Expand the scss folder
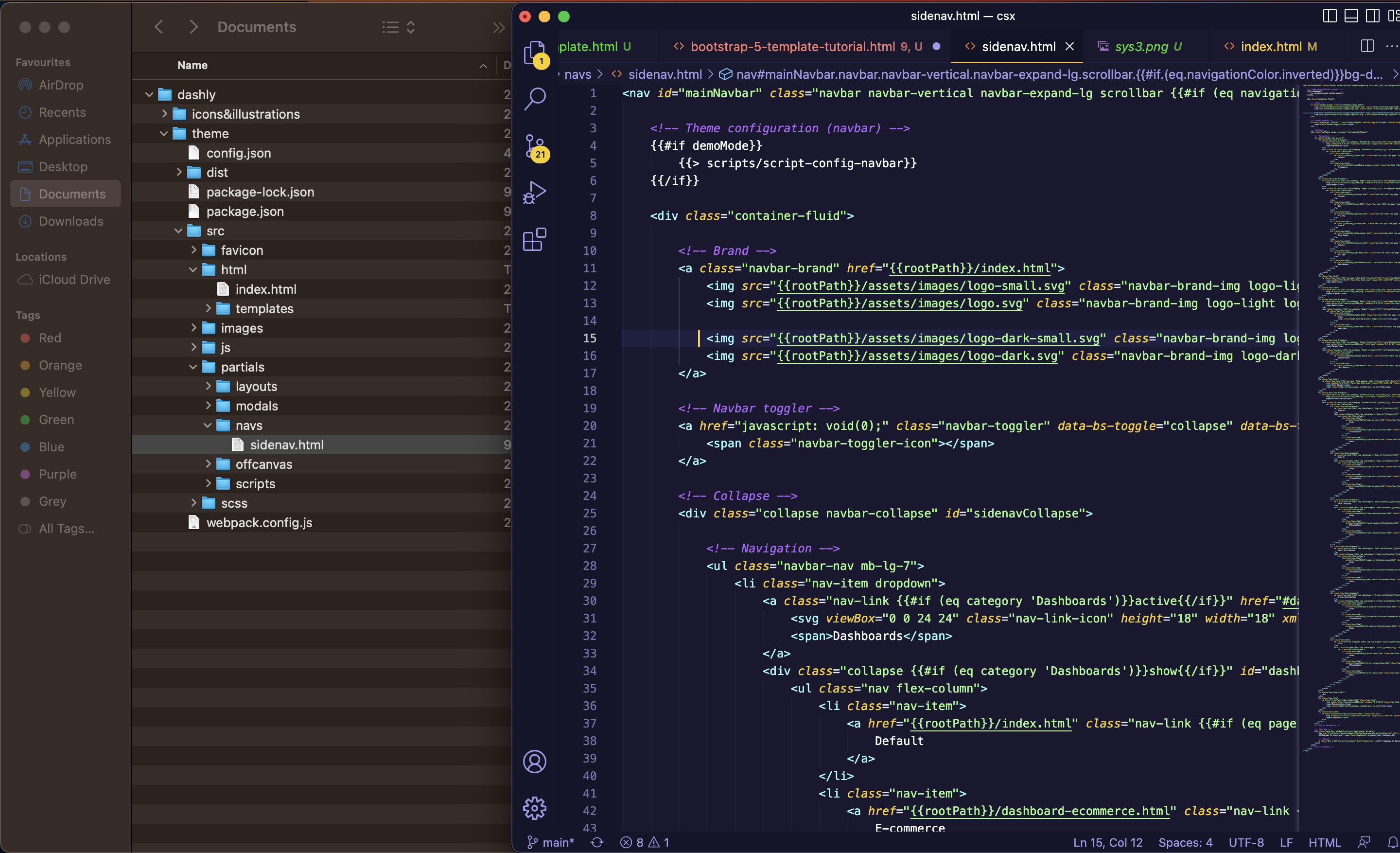 click(x=193, y=502)
